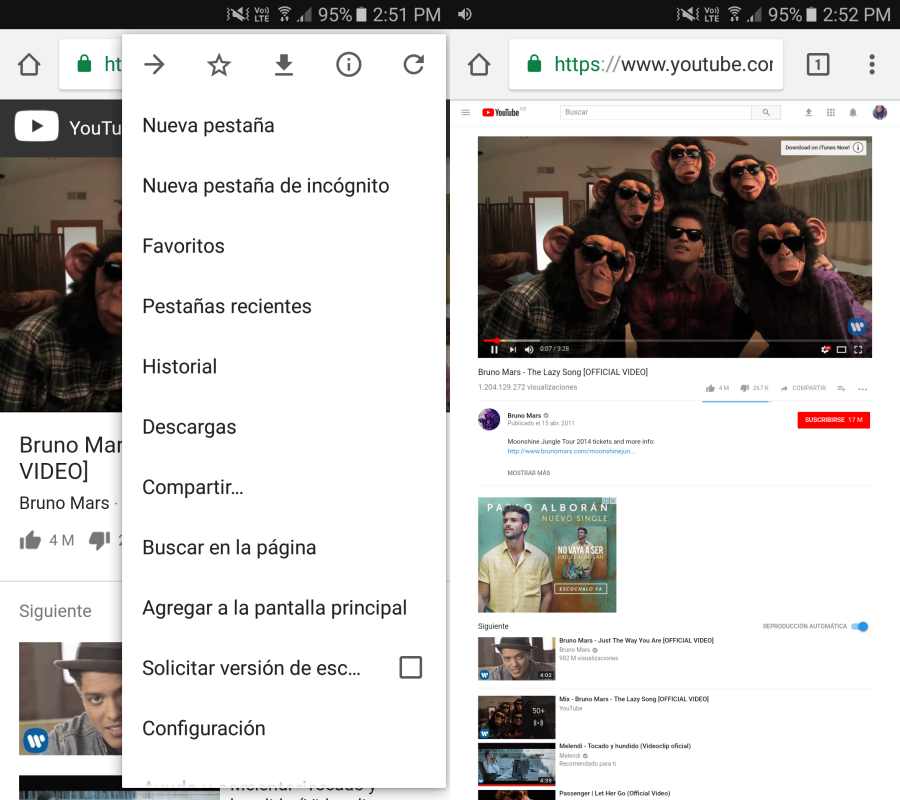Bookmark page with the star icon
The width and height of the screenshot is (900, 800).
pos(219,64)
